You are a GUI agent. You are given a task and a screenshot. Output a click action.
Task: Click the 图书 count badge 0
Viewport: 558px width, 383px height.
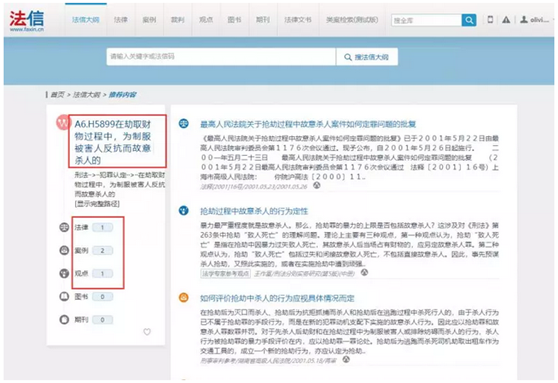pos(102,297)
